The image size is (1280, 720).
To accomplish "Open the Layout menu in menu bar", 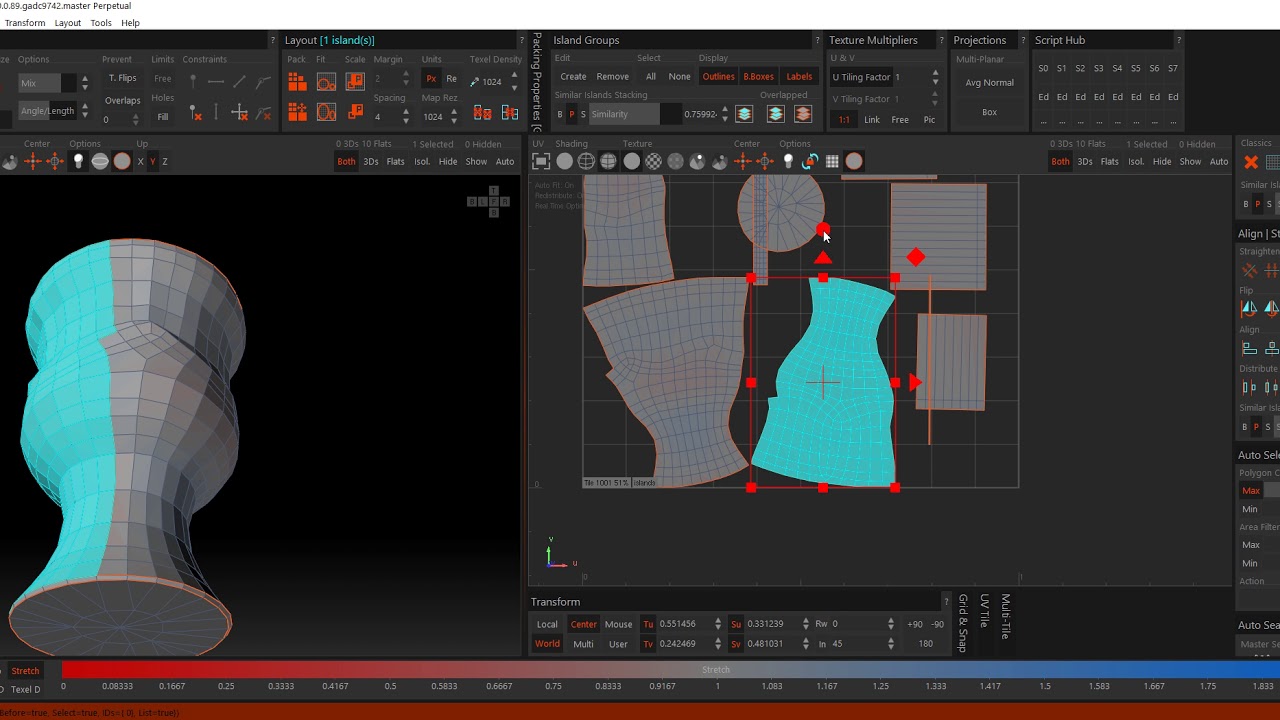I will (68, 23).
